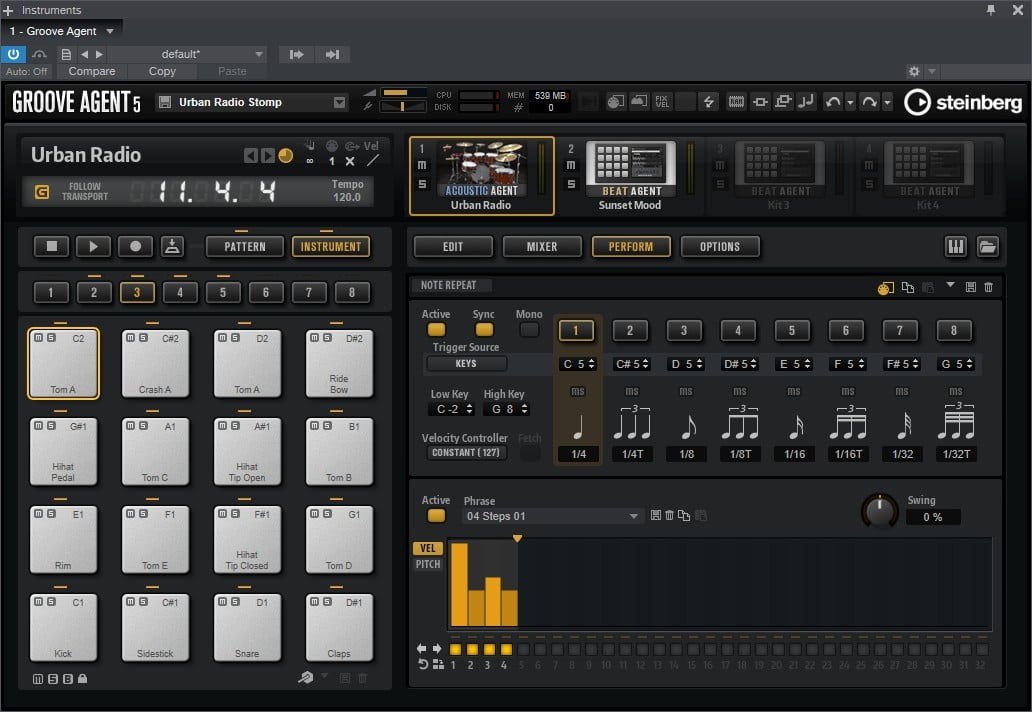The width and height of the screenshot is (1032, 712).
Task: Copy the phrase with the copy icon
Action: point(684,515)
